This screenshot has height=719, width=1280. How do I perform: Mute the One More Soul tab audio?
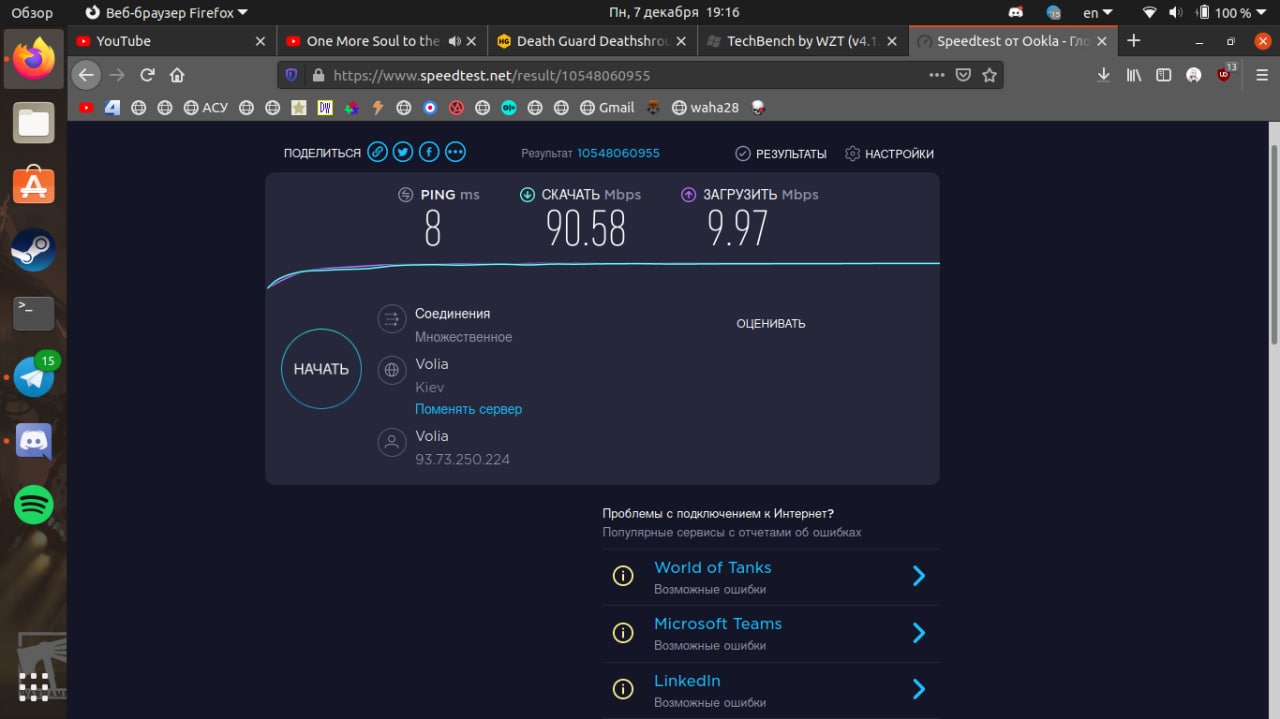[x=455, y=41]
